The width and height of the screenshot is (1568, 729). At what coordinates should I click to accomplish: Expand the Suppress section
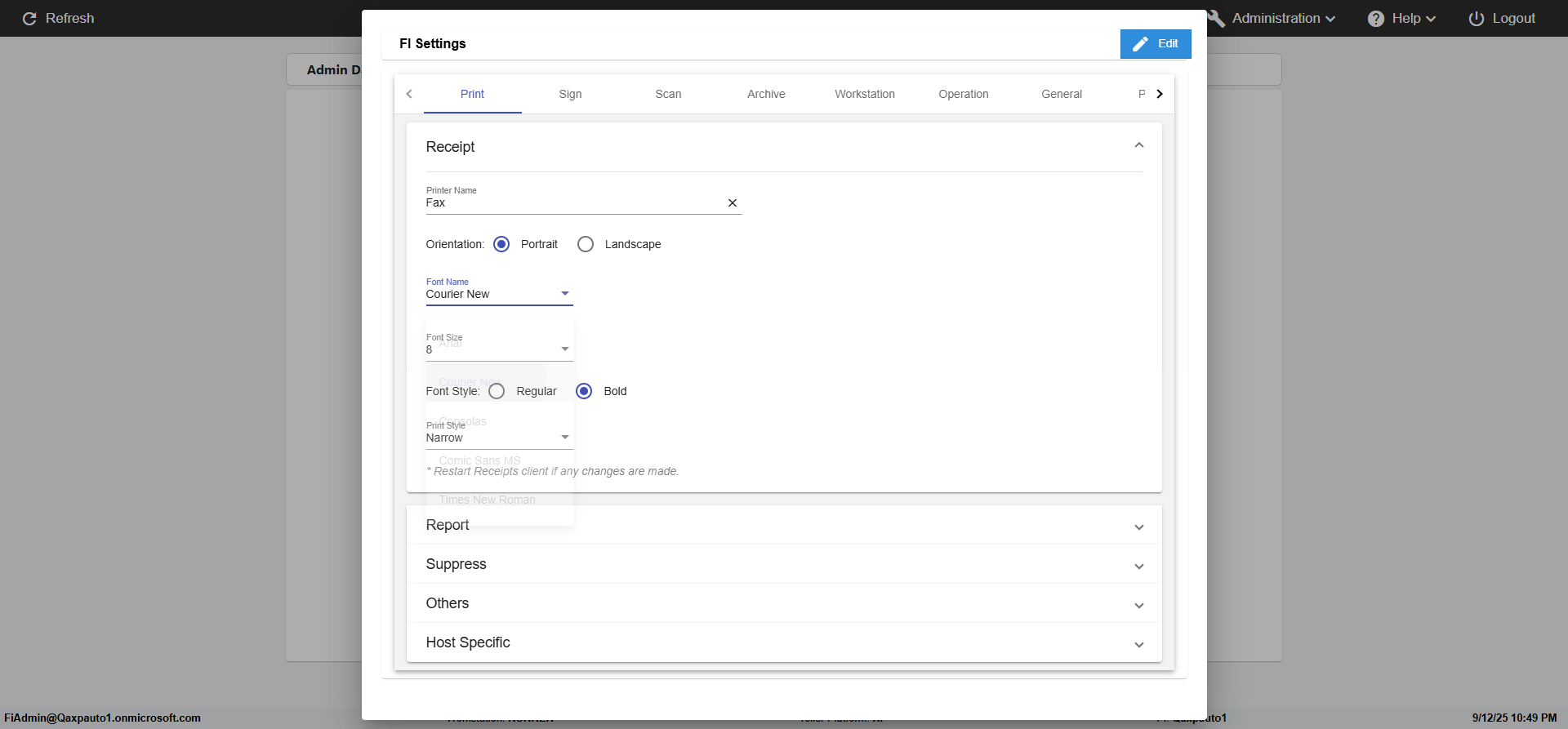click(x=1138, y=565)
